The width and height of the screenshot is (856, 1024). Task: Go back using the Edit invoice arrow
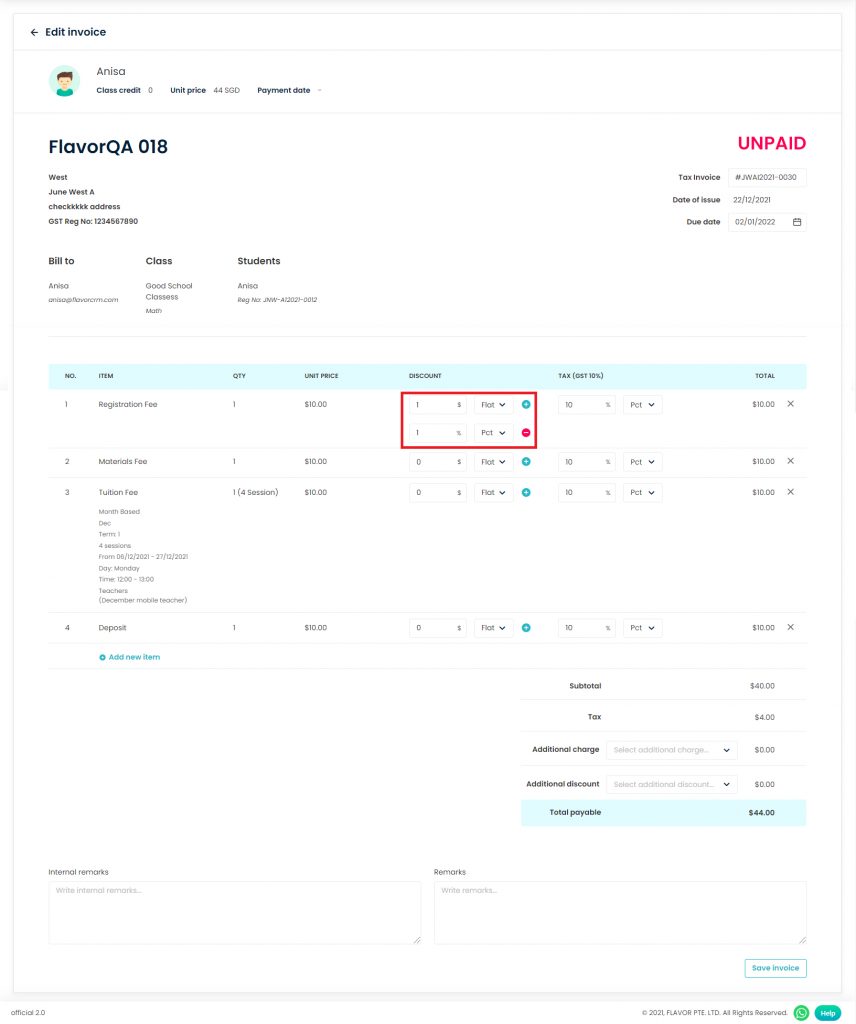[34, 32]
